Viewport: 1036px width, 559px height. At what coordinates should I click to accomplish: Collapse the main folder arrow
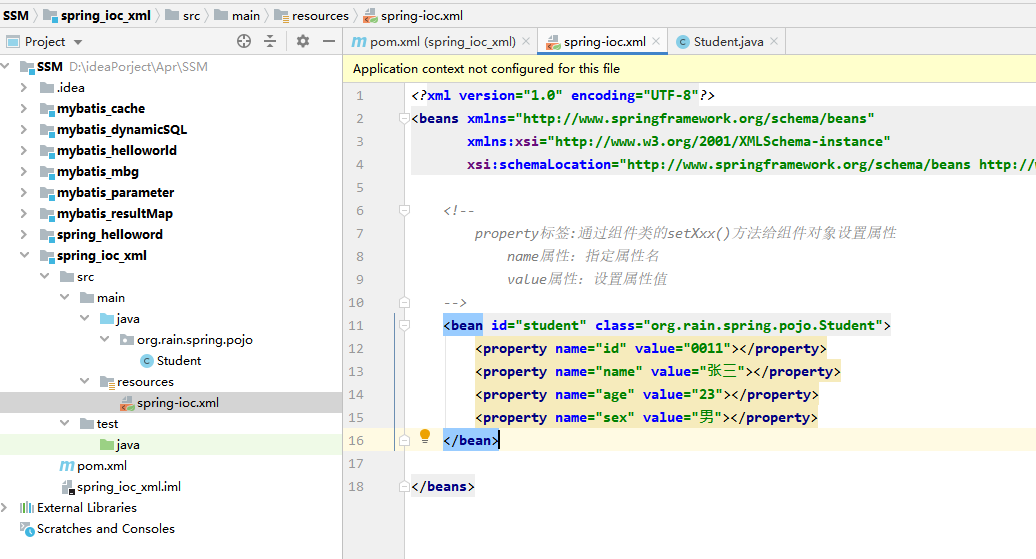click(x=64, y=297)
